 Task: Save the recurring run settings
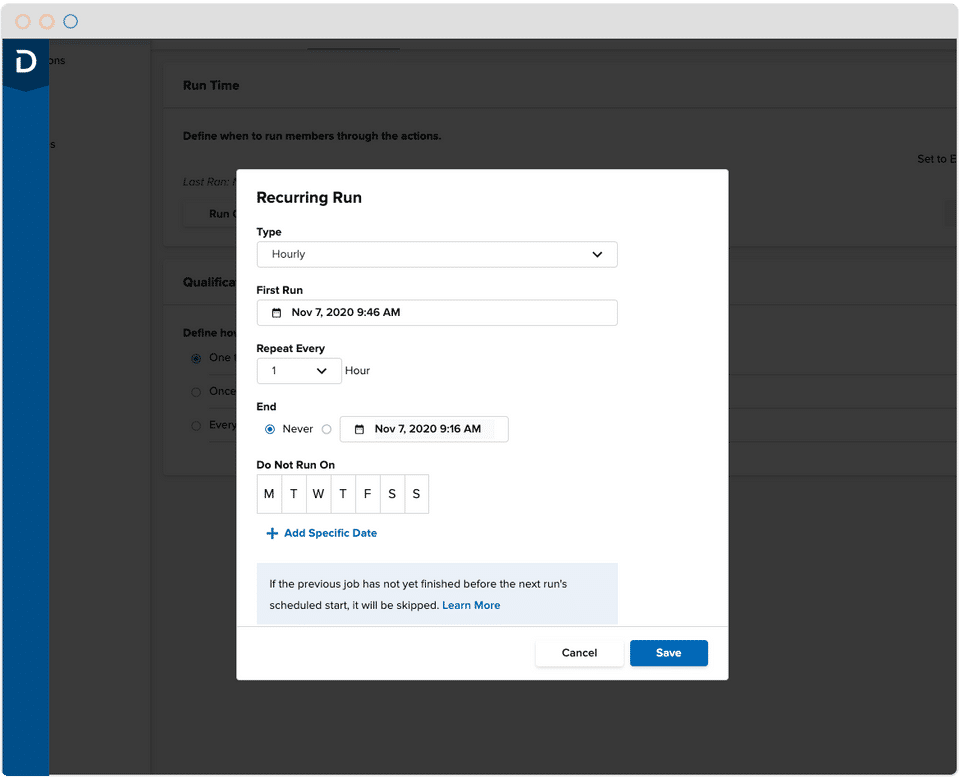pos(669,653)
